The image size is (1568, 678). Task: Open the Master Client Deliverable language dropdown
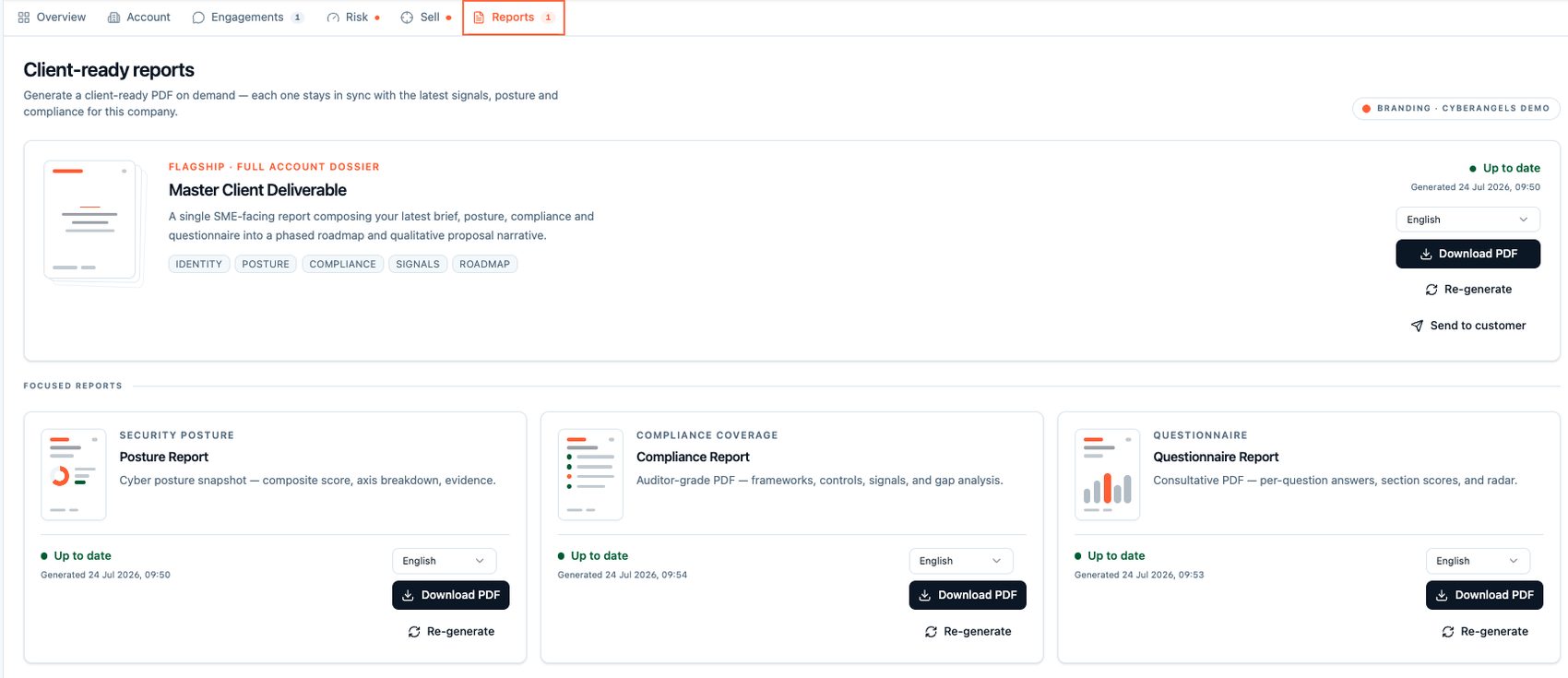click(1467, 220)
